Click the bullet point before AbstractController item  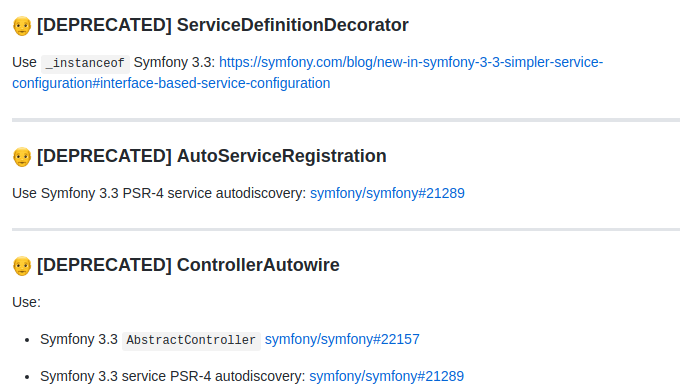pos(27,340)
